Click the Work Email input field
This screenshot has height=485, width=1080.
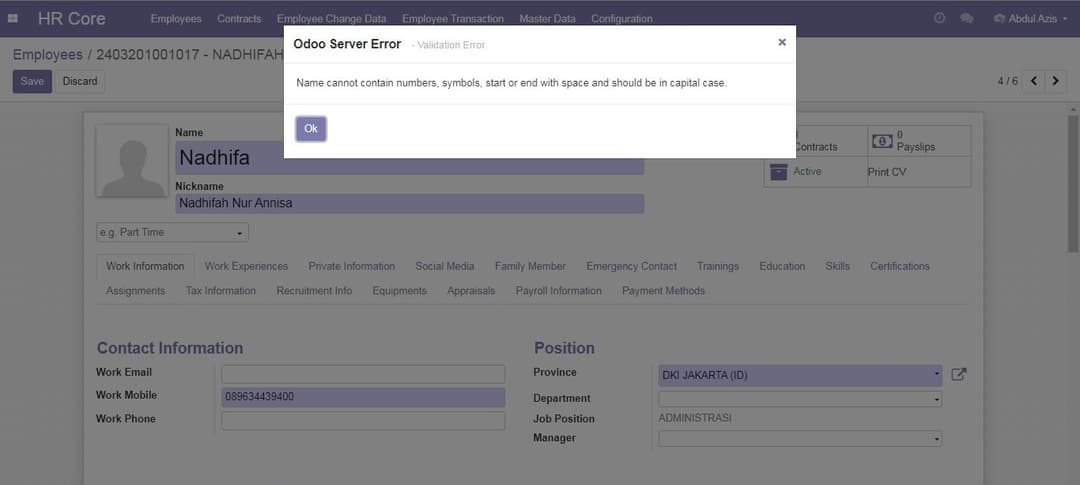(x=363, y=374)
